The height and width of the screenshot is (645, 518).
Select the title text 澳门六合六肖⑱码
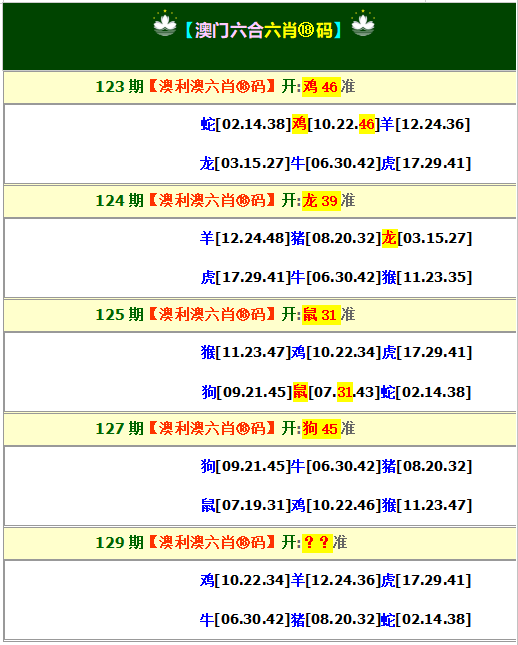(263, 30)
